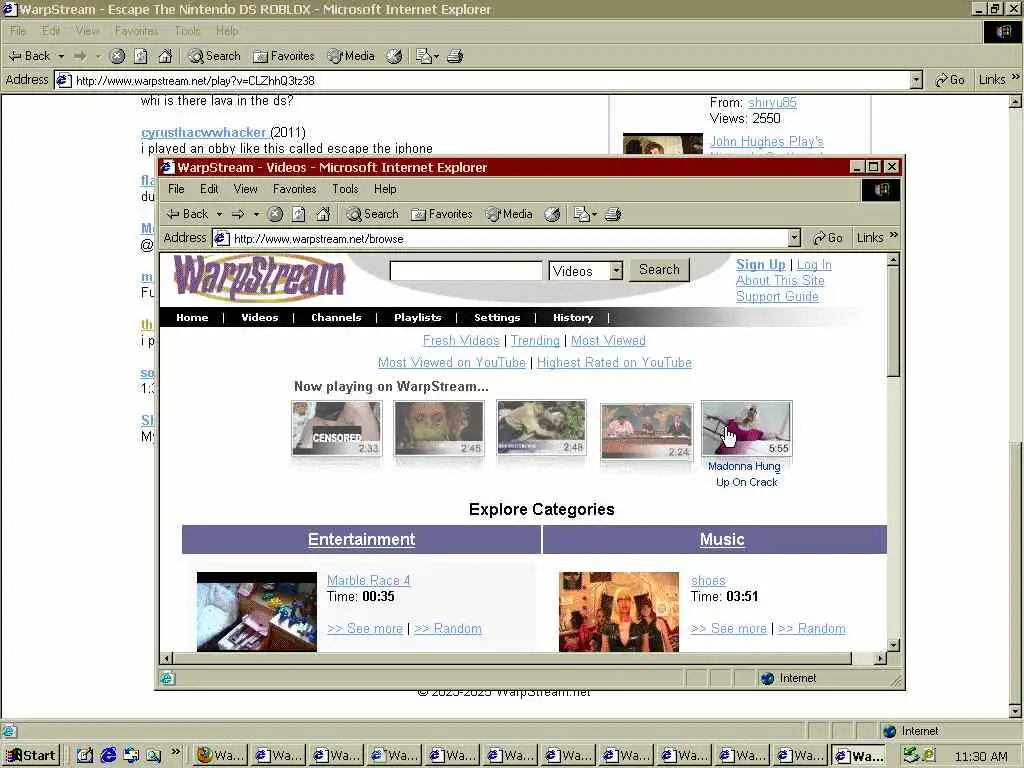Open Tools menu in front Videos window
Screen dimensions: 1024x768
pyautogui.click(x=345, y=189)
